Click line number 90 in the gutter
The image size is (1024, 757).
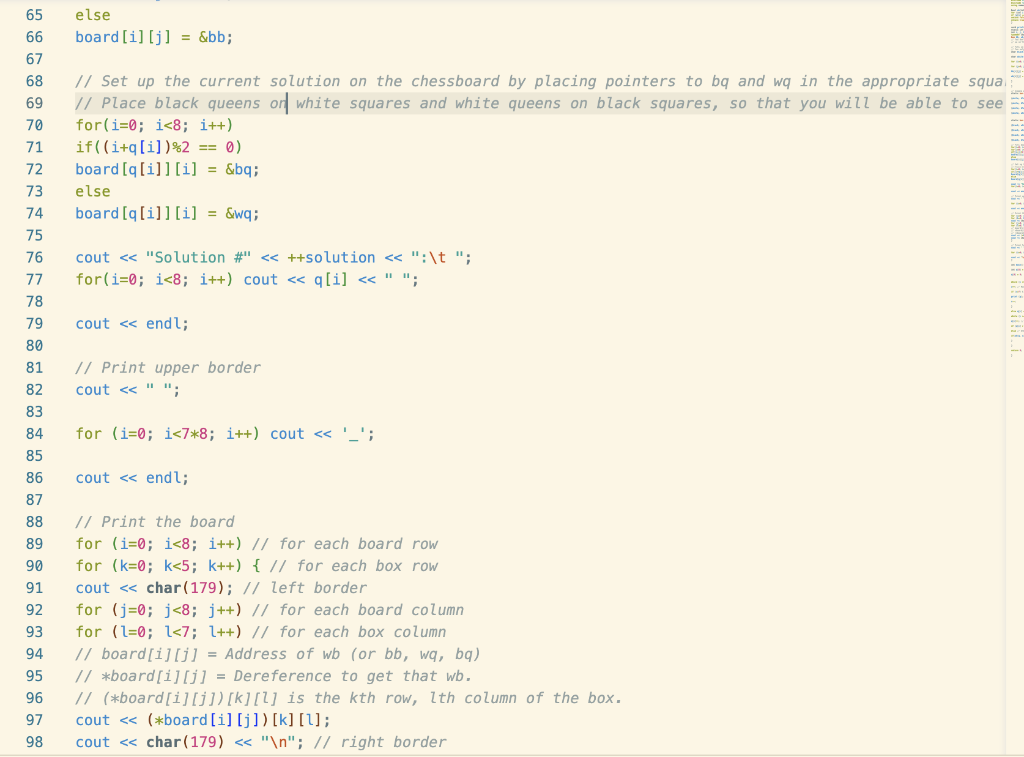35,566
